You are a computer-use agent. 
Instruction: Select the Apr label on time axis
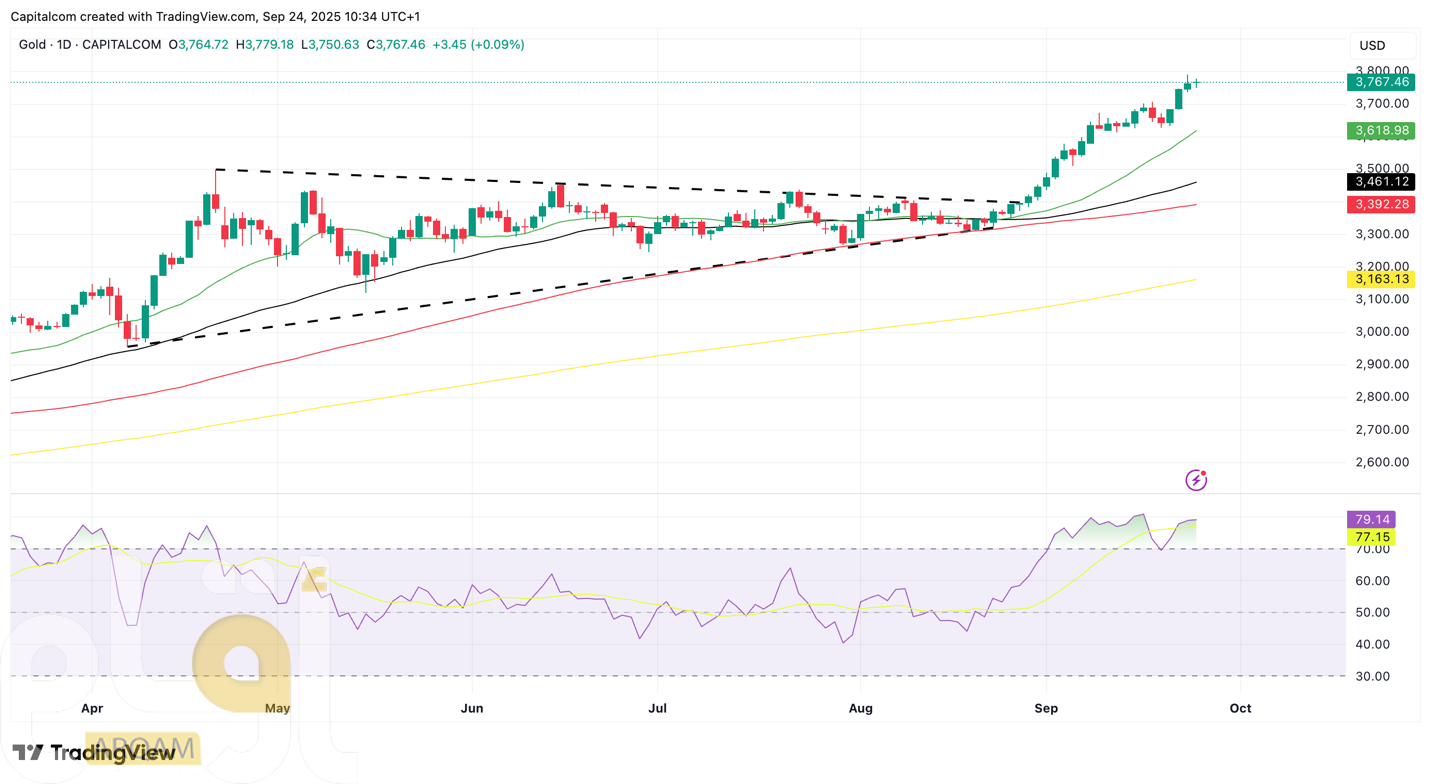(92, 708)
